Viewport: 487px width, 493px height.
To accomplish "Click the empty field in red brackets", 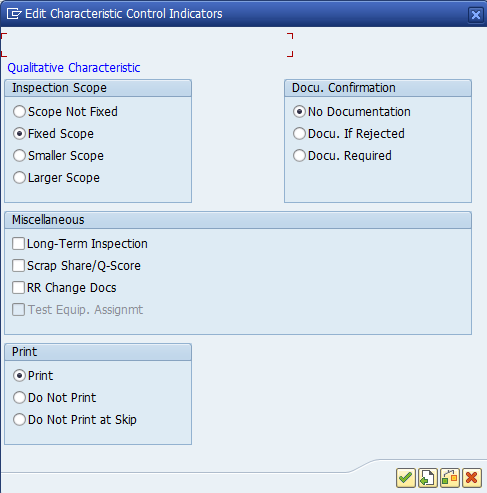I will click(x=147, y=45).
